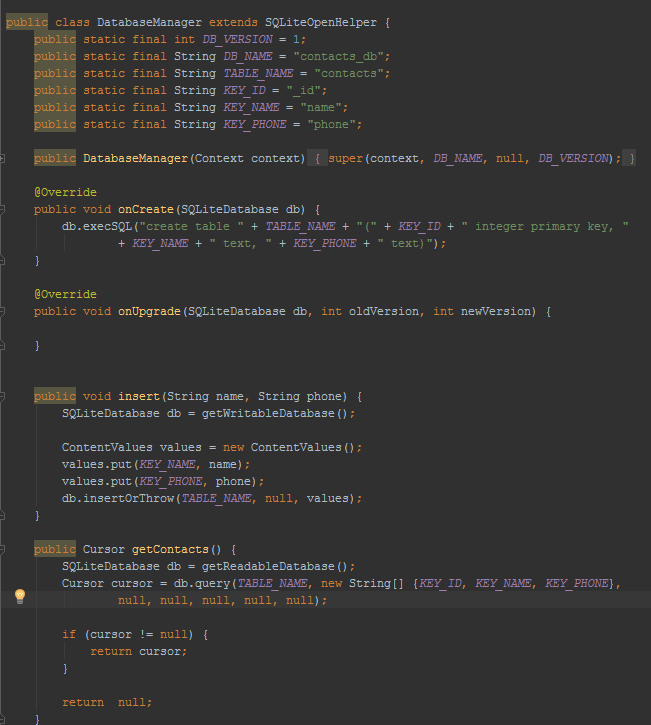Collapse the getContacts method using gutter marker

pos(2,549)
